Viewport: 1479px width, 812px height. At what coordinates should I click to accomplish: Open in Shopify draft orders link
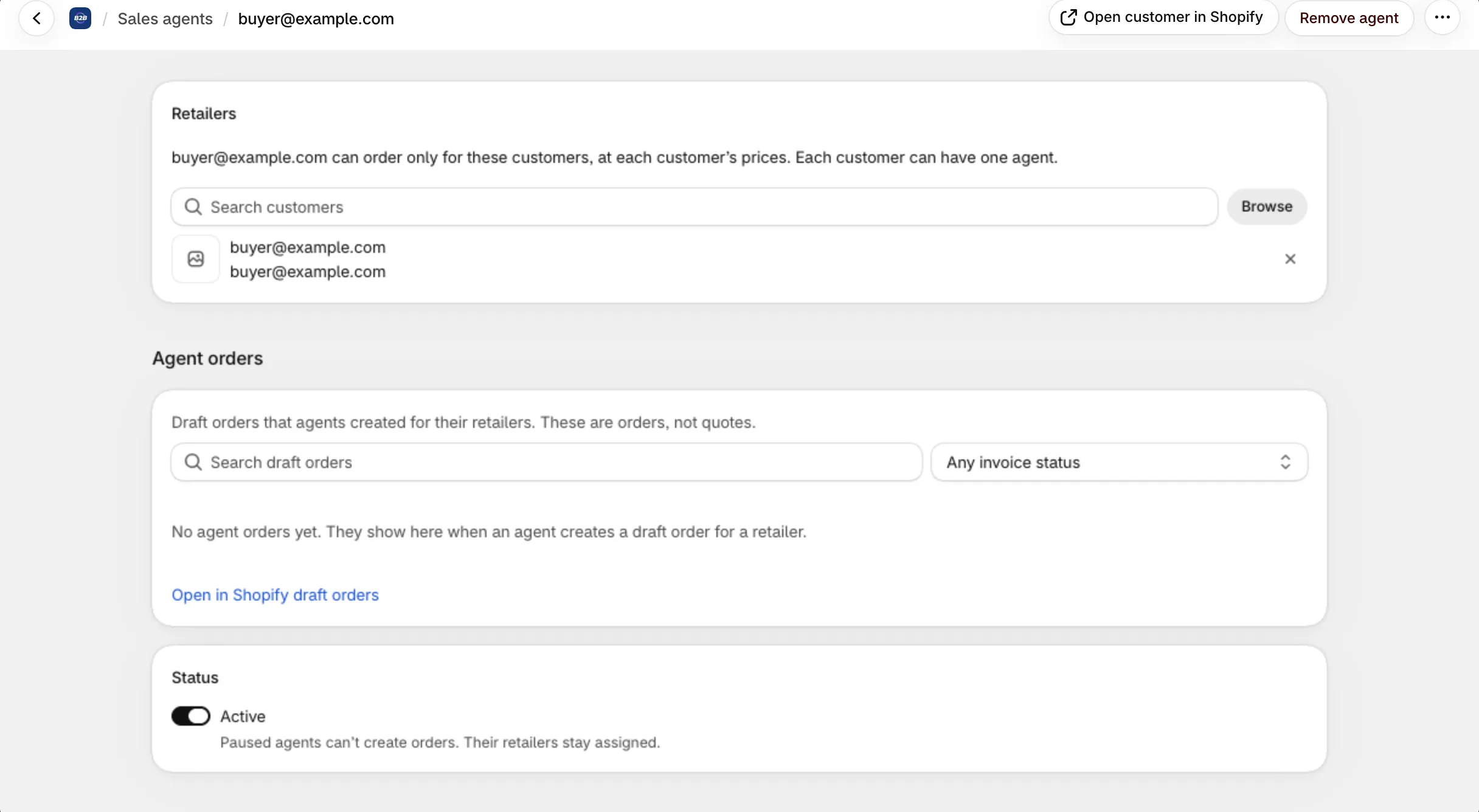(x=275, y=595)
